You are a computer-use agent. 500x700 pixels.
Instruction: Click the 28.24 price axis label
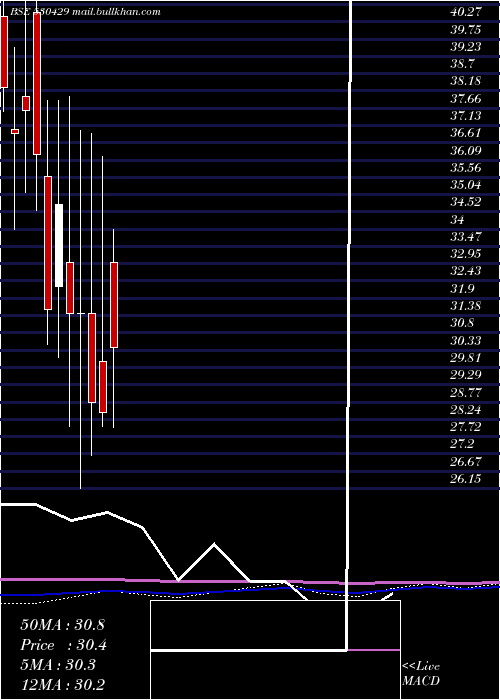(x=466, y=410)
